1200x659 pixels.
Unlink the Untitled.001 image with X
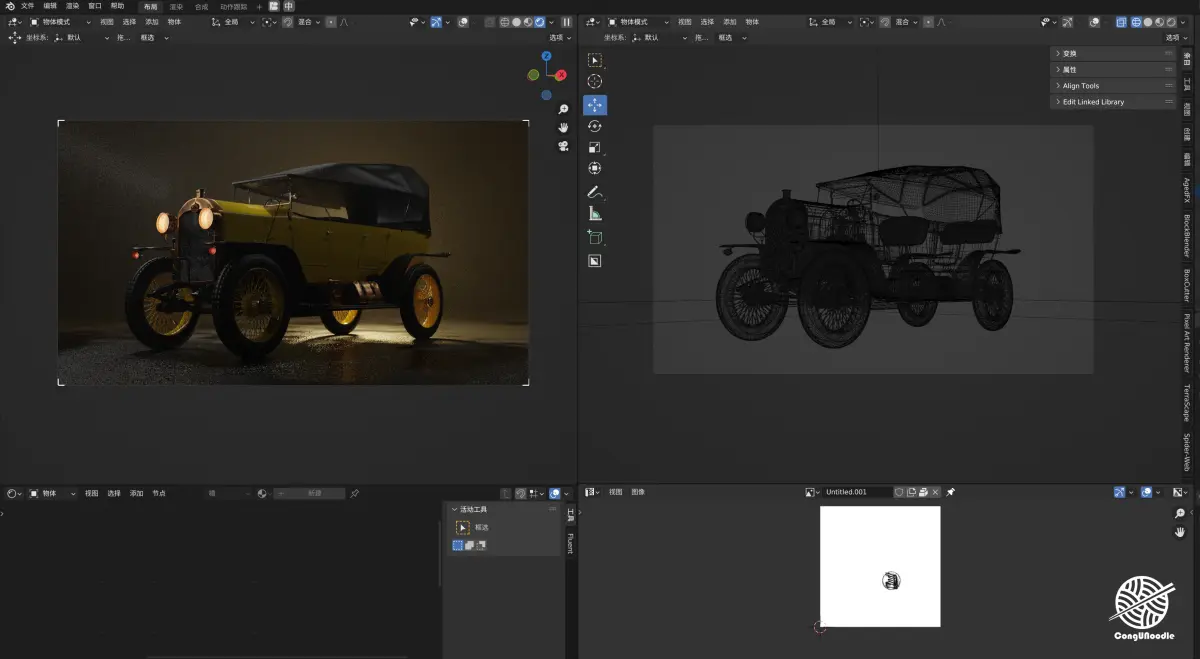point(936,492)
